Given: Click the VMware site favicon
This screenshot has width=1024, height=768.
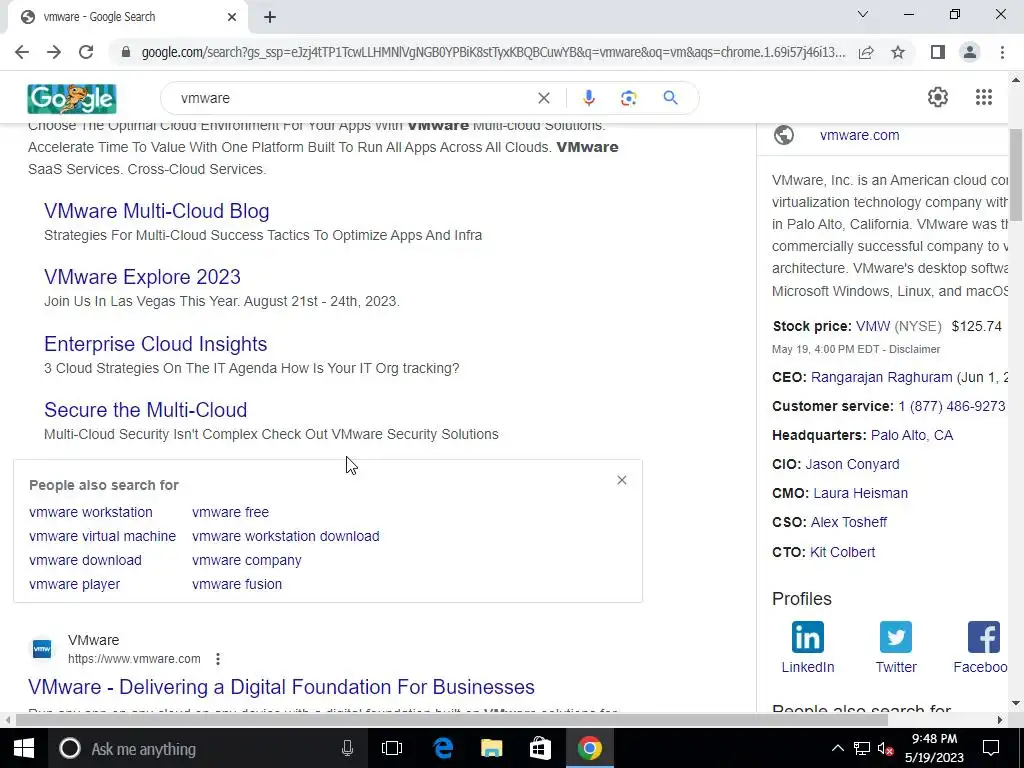Looking at the screenshot, I should click(x=42, y=649).
